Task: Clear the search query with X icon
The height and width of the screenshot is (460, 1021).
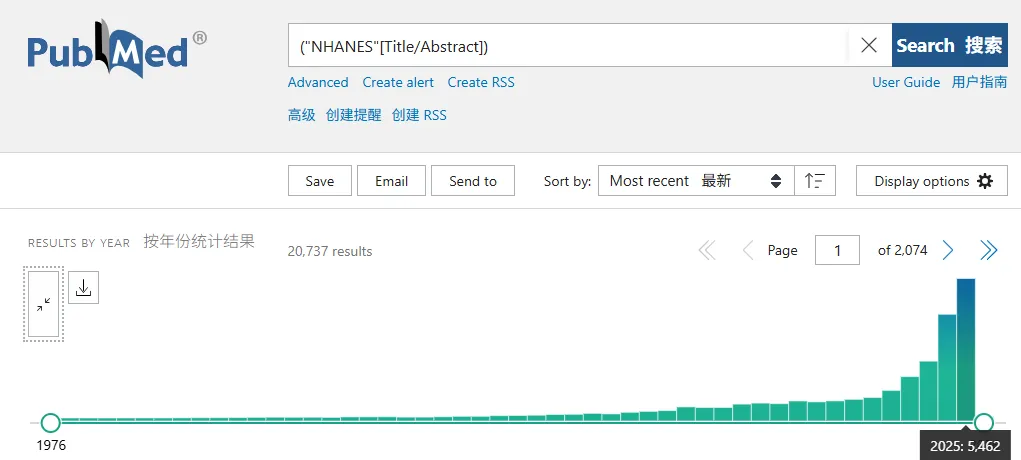Action: [x=869, y=45]
